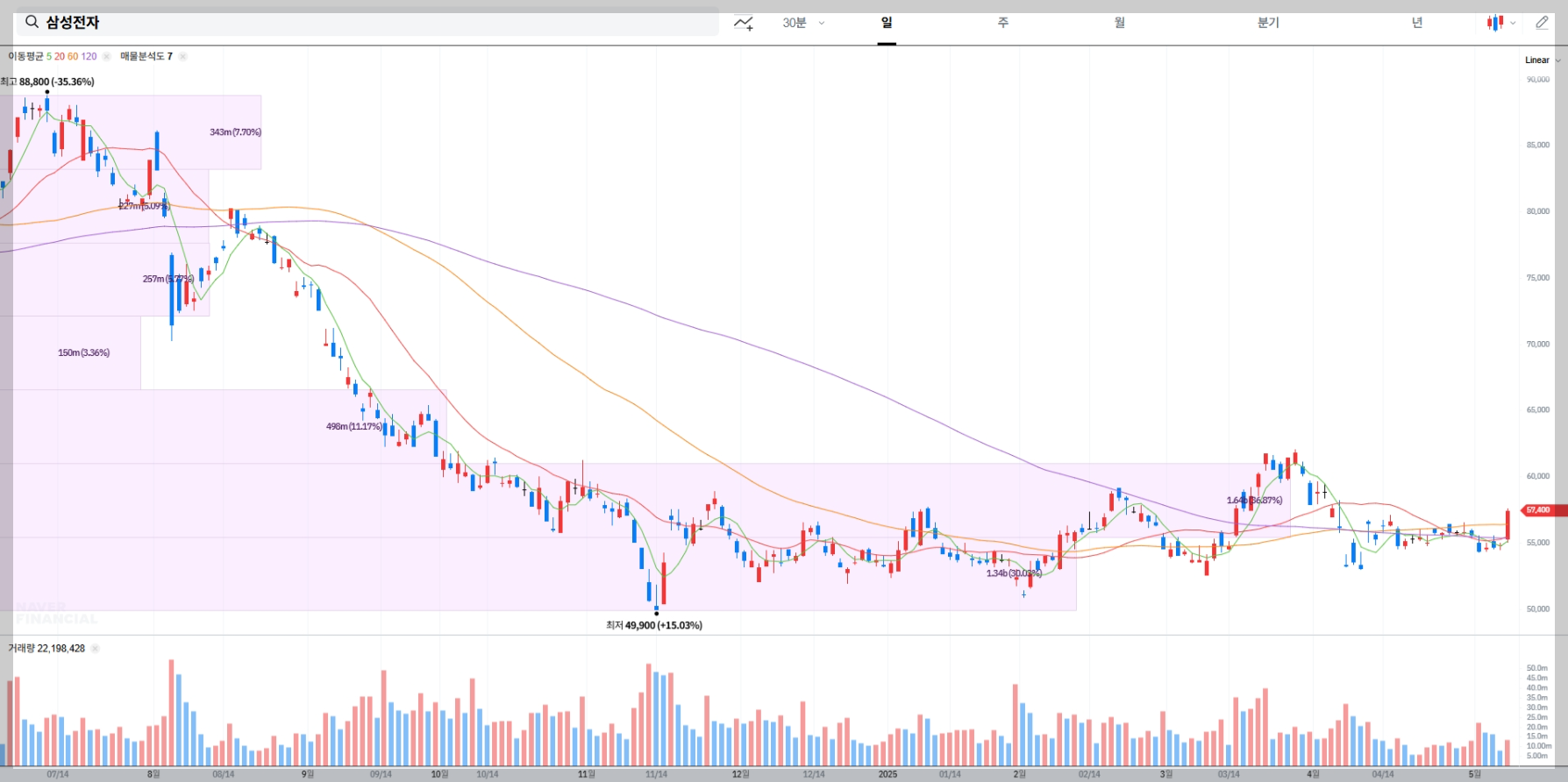Click the 1.64b(36.87%) volume profile label
This screenshot has height=782, width=1568.
pyautogui.click(x=1254, y=501)
